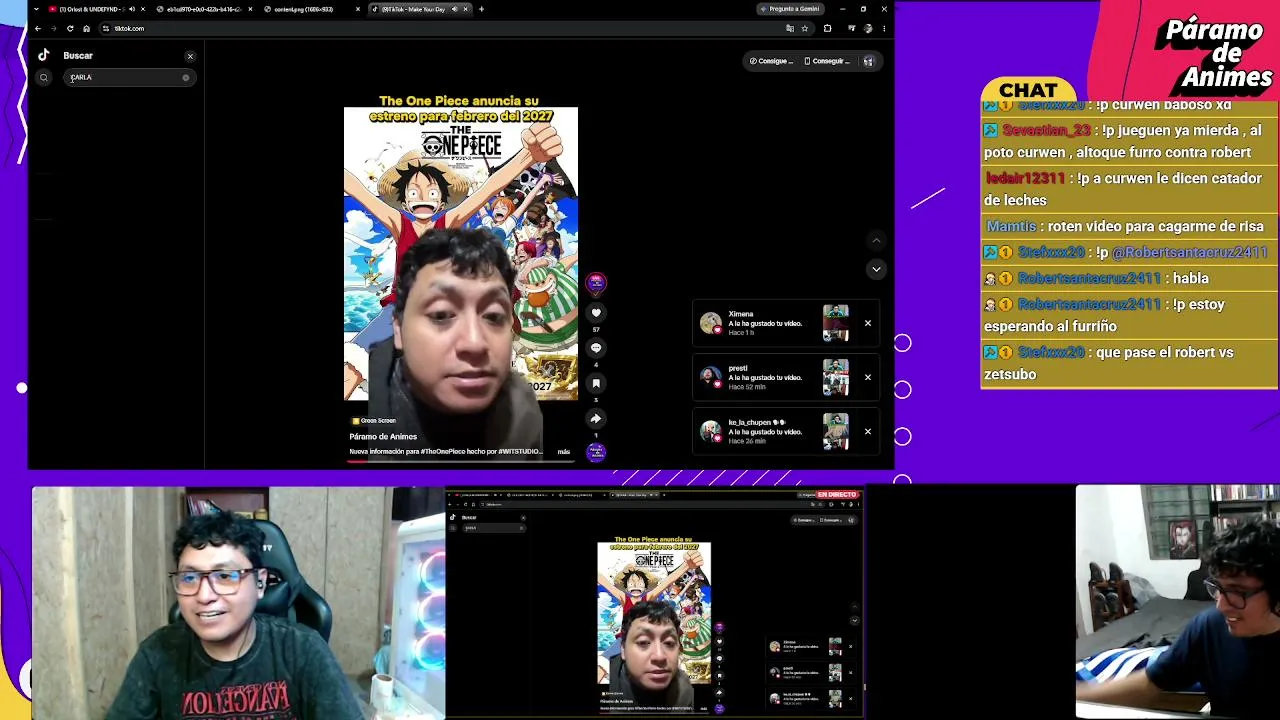1280x720 pixels.
Task: Click the "Hace 52 min" timestamp
Action: click(x=745, y=387)
